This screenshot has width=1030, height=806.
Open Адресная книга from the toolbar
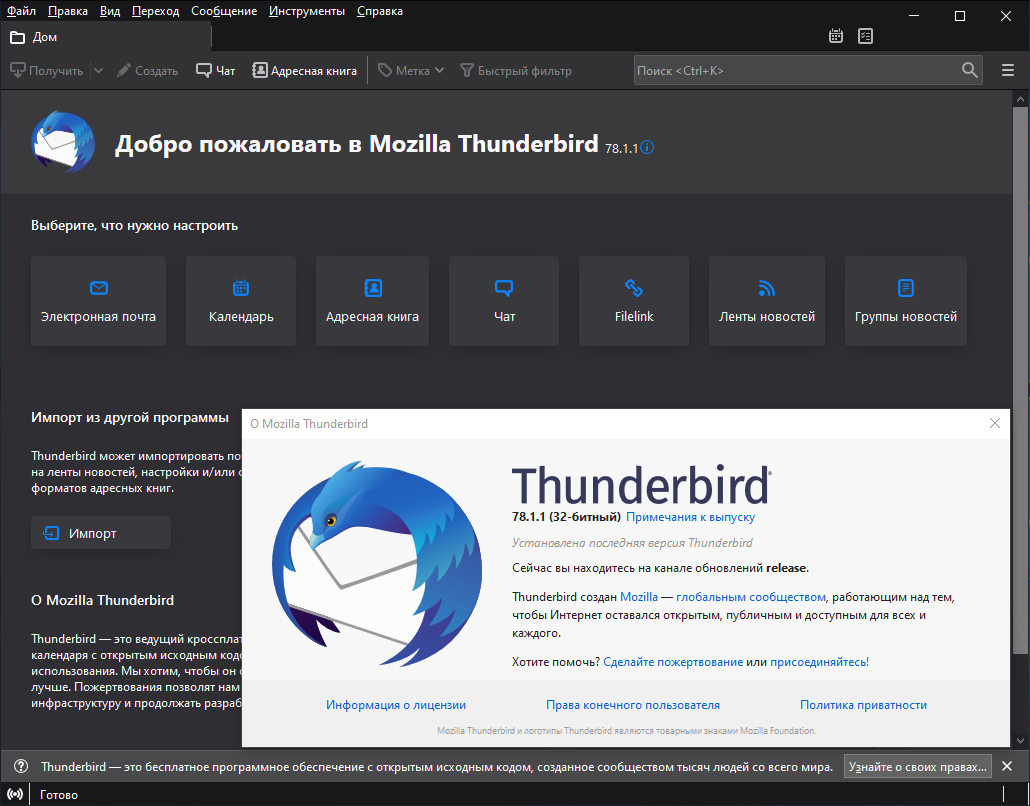click(305, 70)
